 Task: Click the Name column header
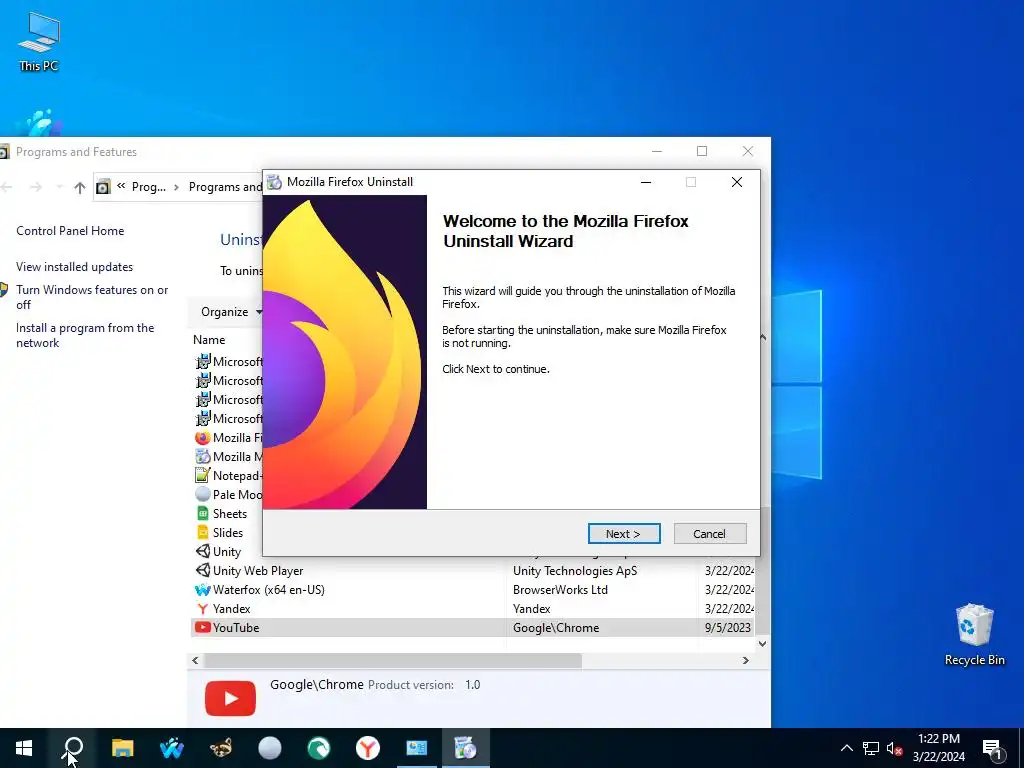[209, 340]
